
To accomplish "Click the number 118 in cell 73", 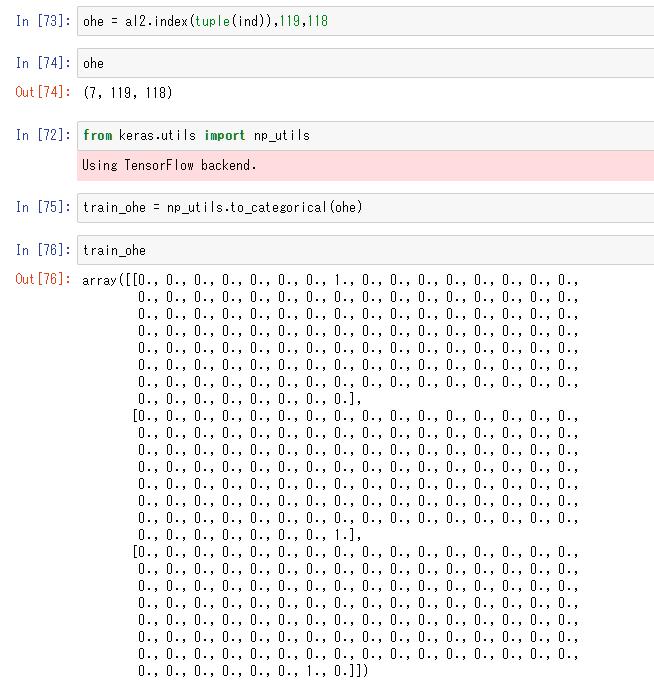I will tap(318, 21).
